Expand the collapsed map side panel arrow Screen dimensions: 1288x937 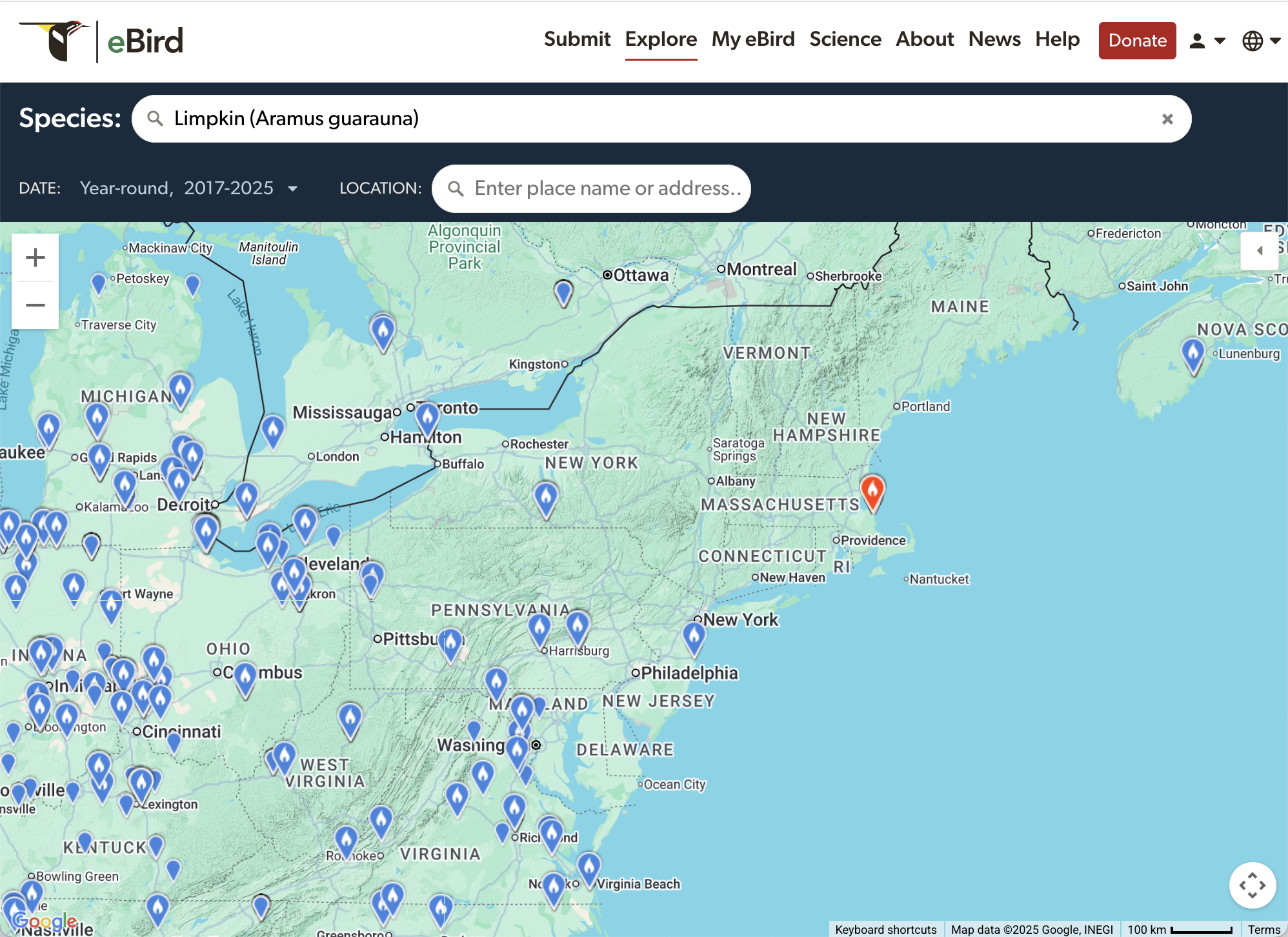tap(1259, 250)
